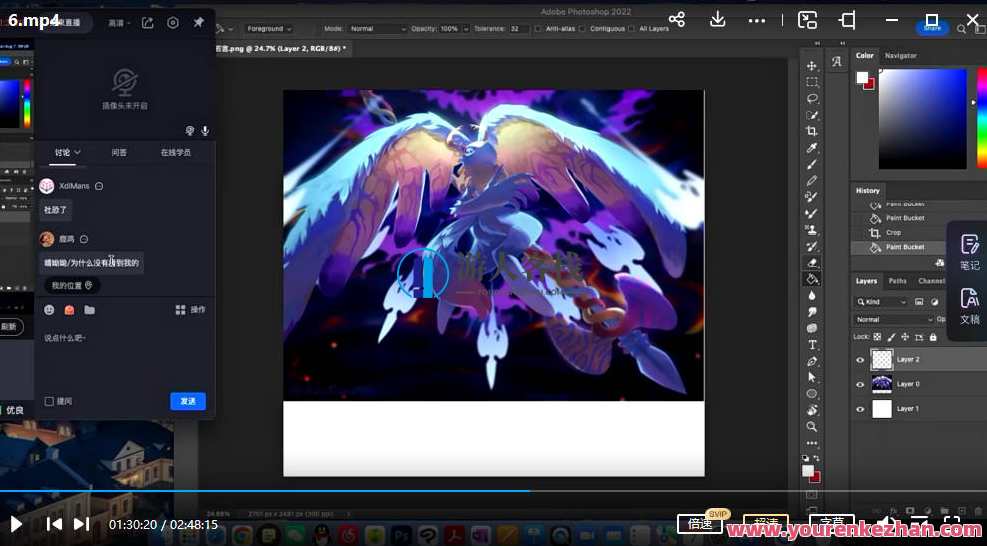Screen dimensions: 987x546
Task: Switch to the Paths tab
Action: click(898, 281)
